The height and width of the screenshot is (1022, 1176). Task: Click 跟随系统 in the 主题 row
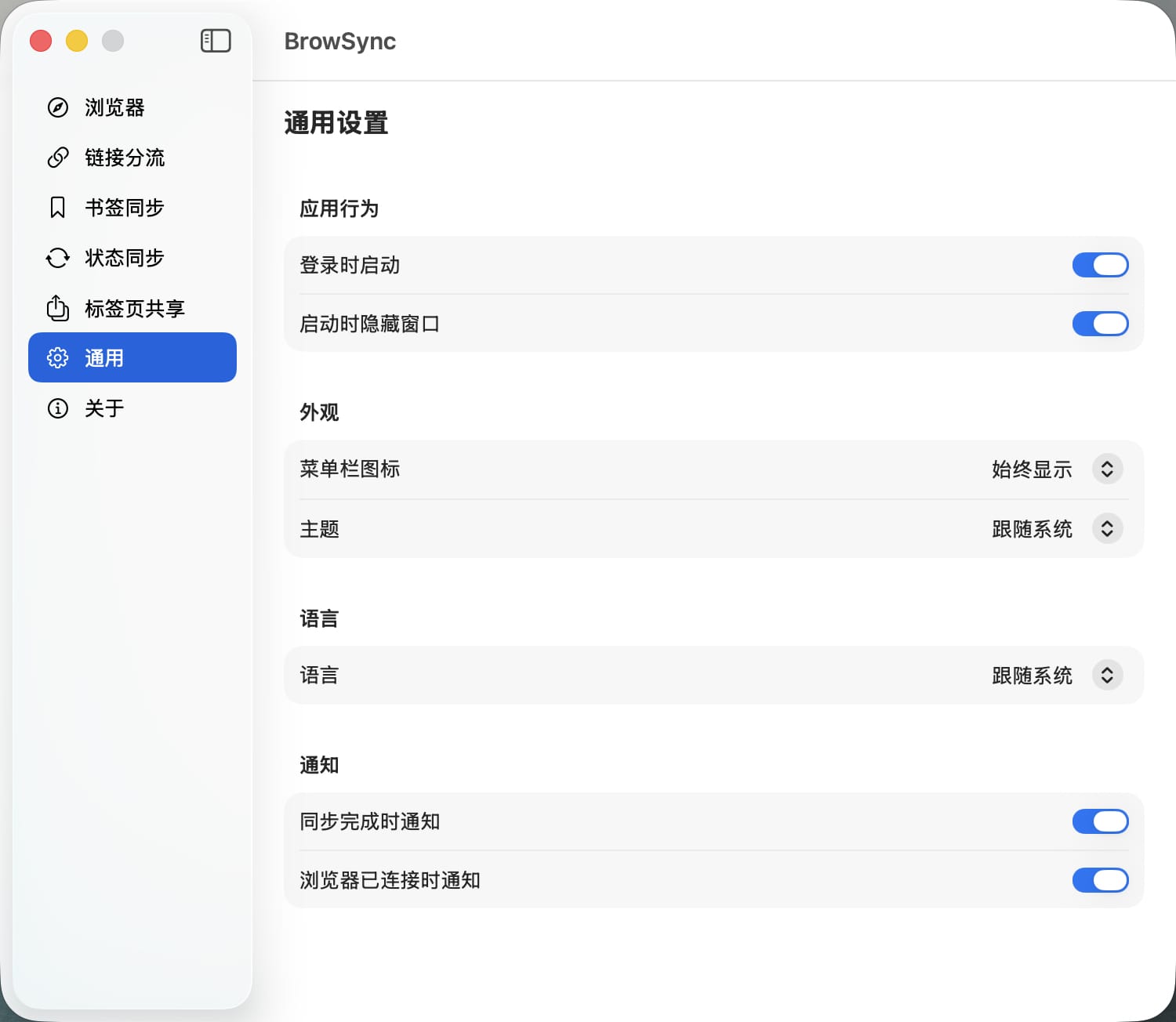(1032, 529)
